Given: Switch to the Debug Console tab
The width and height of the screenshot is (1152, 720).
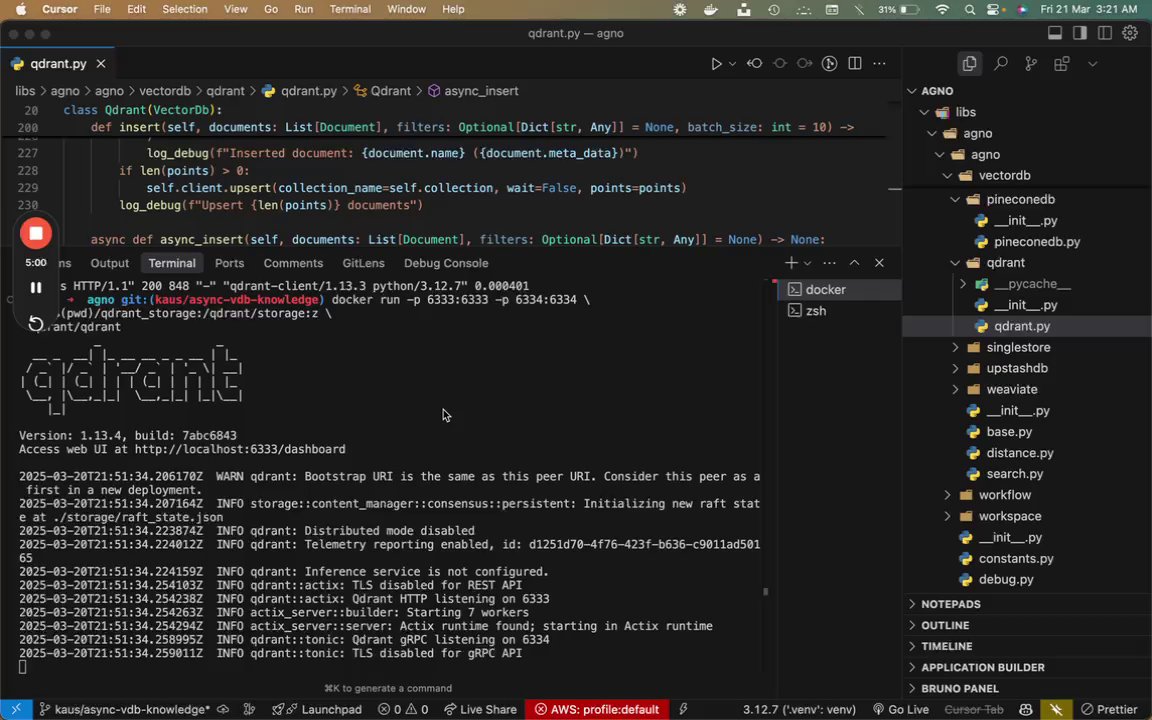Looking at the screenshot, I should click(446, 263).
